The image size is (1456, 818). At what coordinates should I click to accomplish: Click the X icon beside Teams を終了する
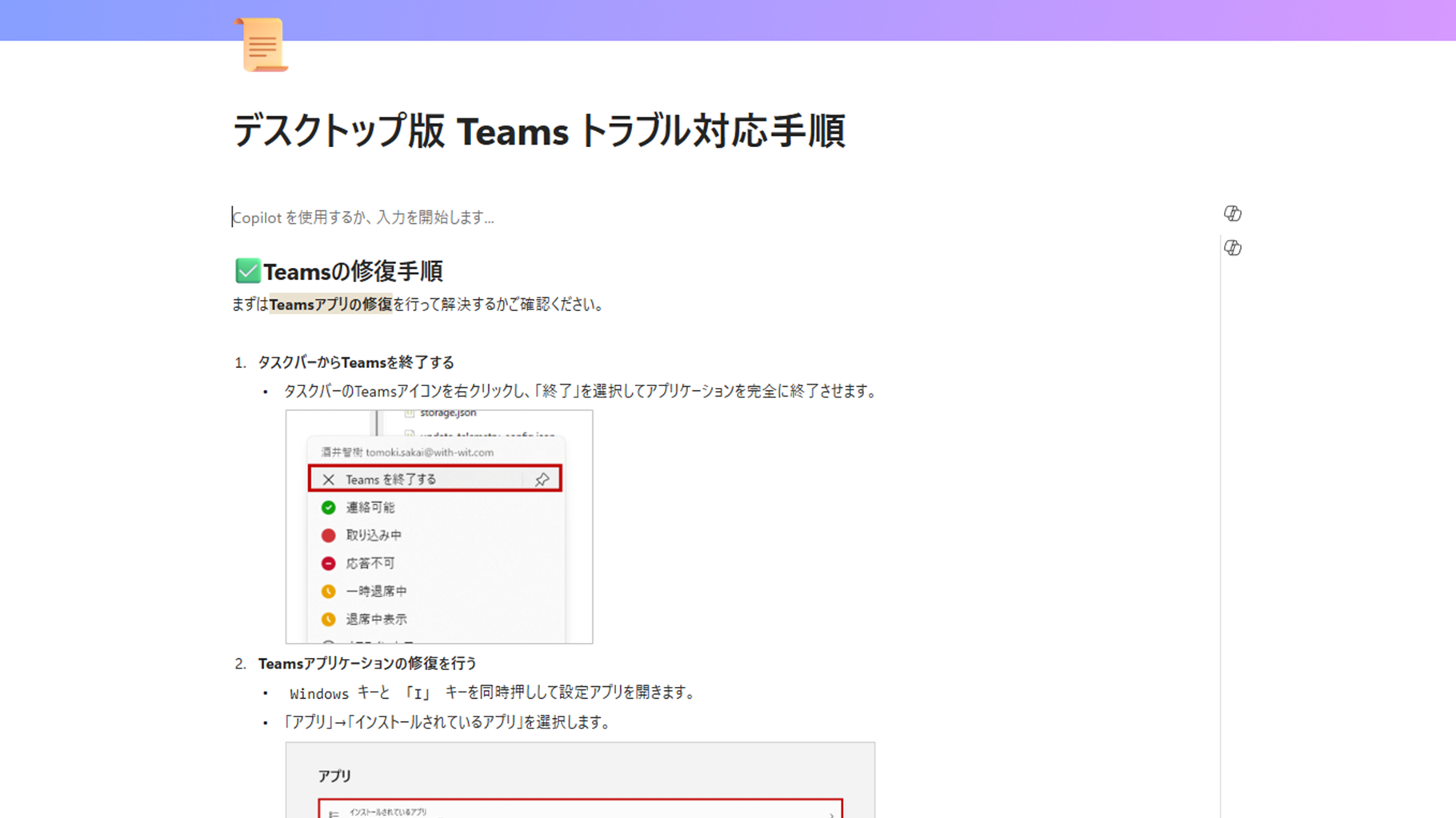[x=328, y=479]
